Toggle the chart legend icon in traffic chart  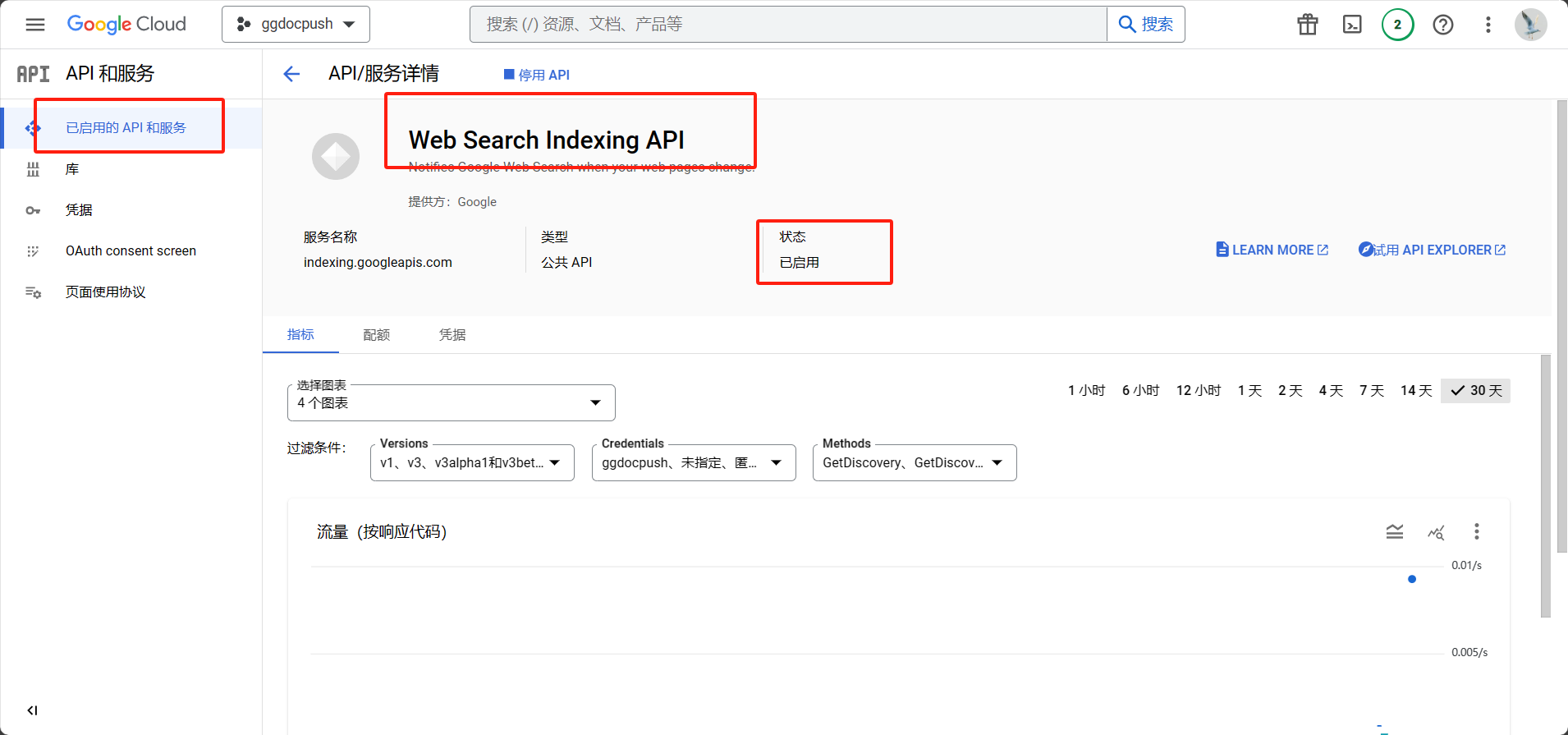[x=1395, y=531]
